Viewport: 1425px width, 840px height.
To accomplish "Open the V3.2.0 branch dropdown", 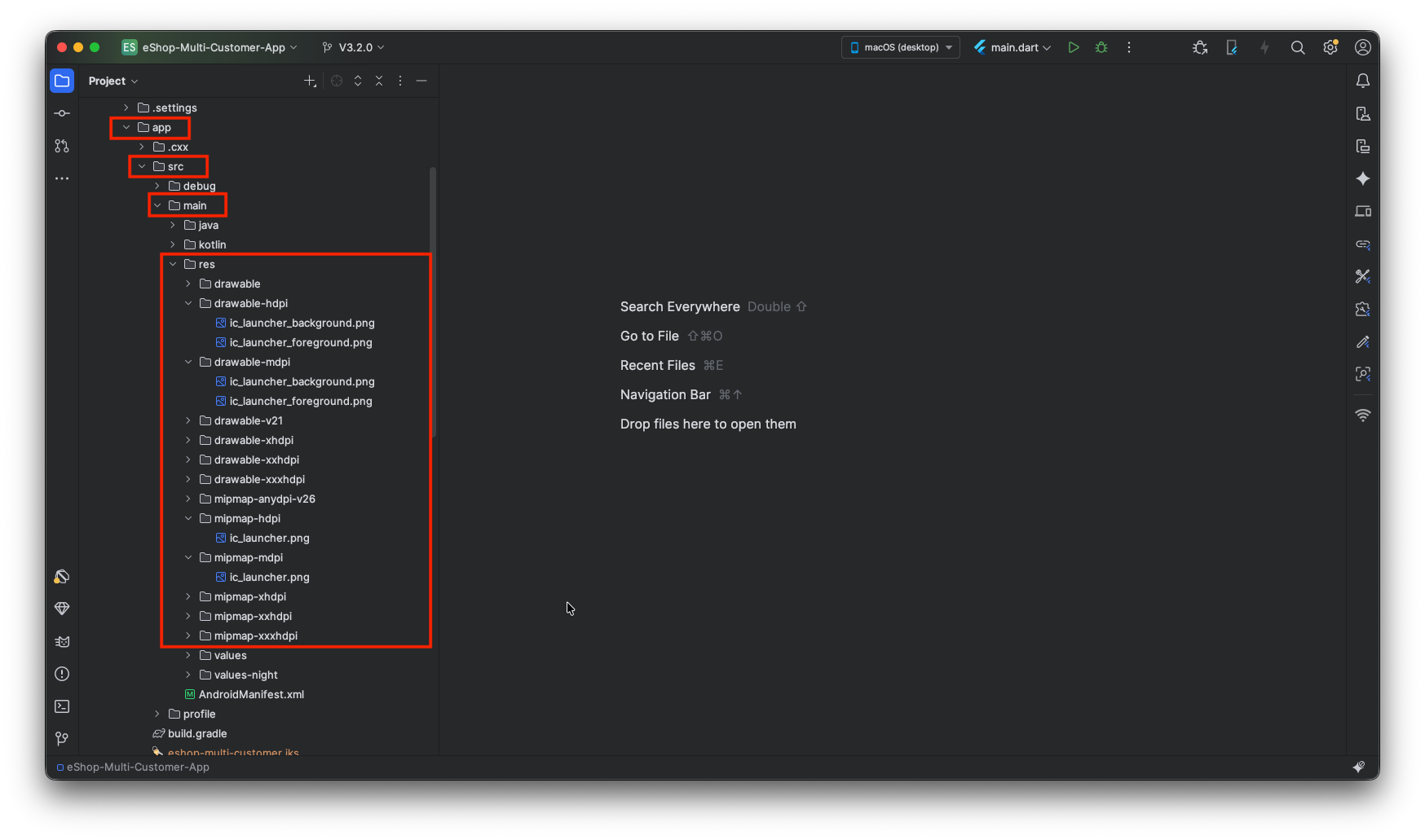I will [354, 47].
